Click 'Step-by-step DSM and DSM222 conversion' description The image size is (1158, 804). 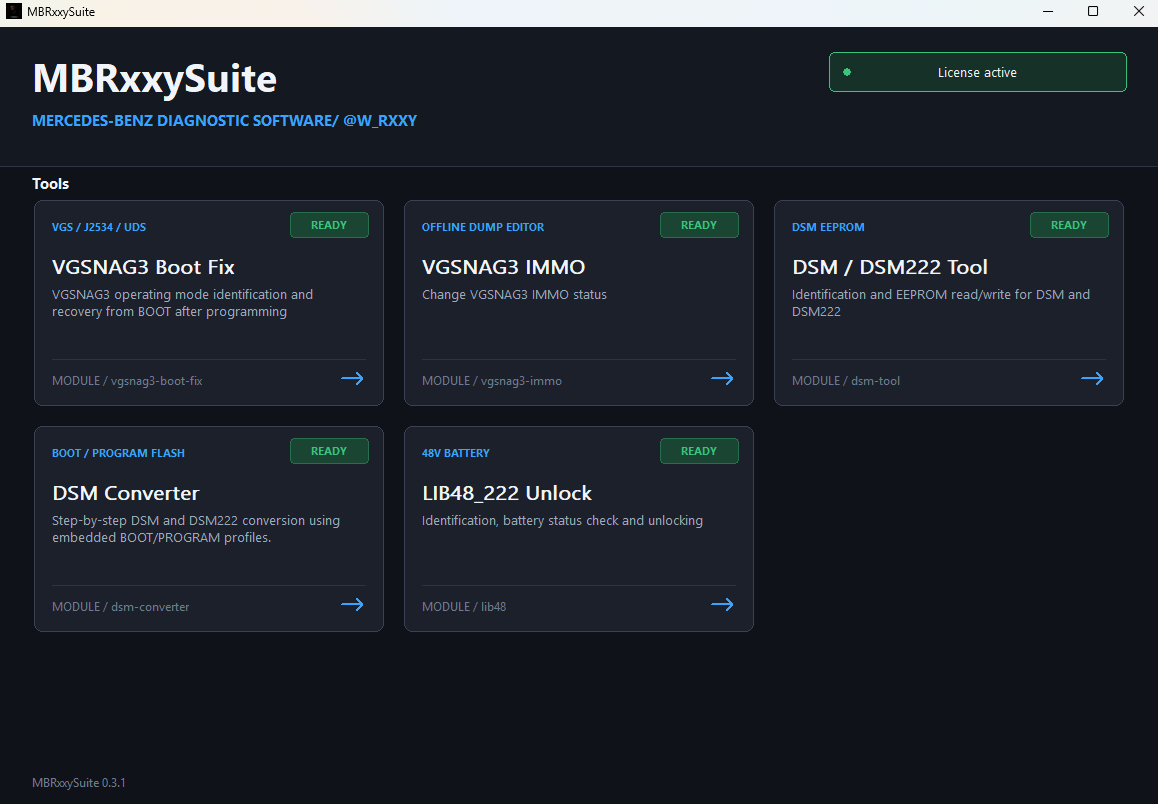coord(196,529)
